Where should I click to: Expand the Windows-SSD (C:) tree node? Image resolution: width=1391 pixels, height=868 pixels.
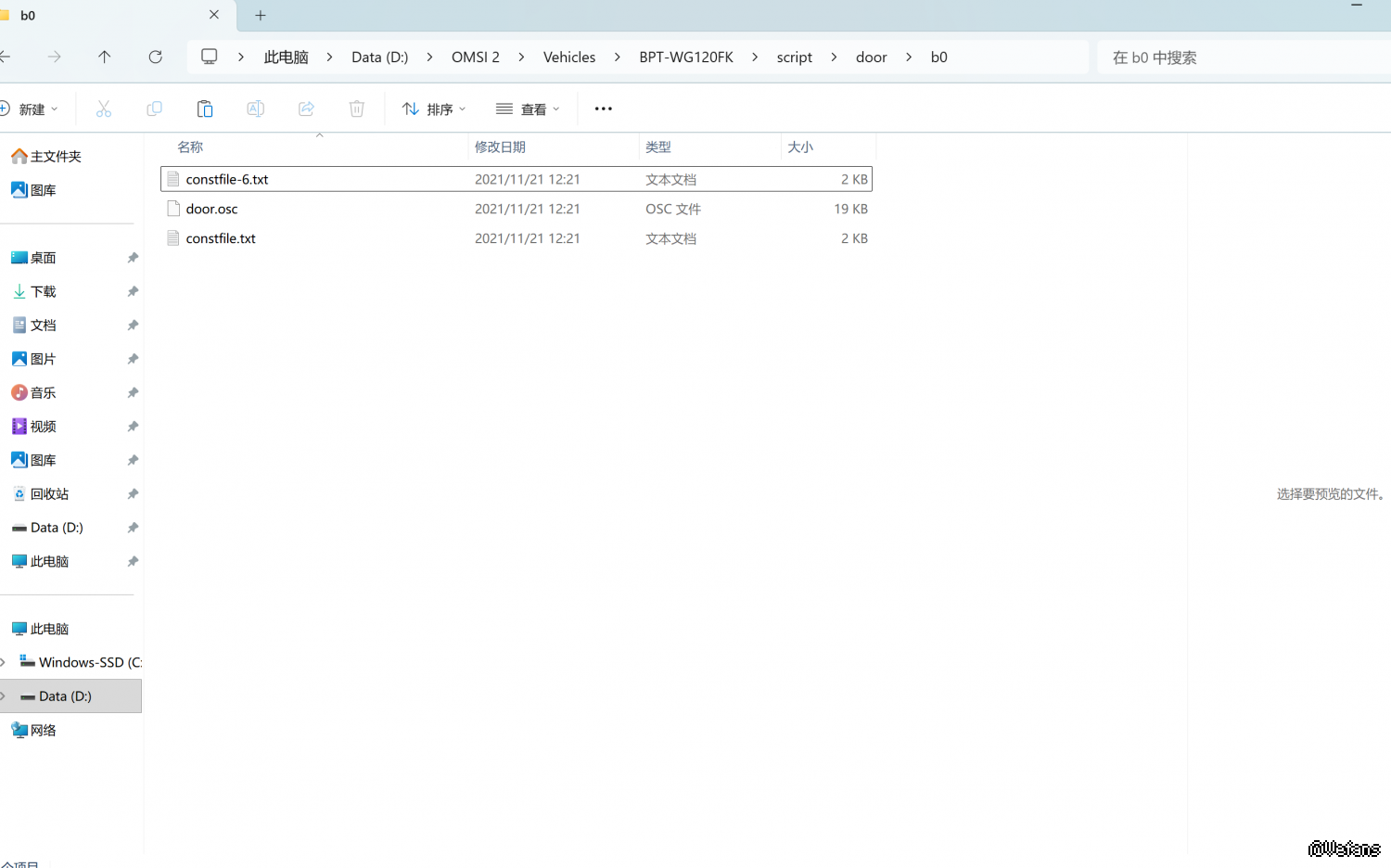click(x=4, y=662)
